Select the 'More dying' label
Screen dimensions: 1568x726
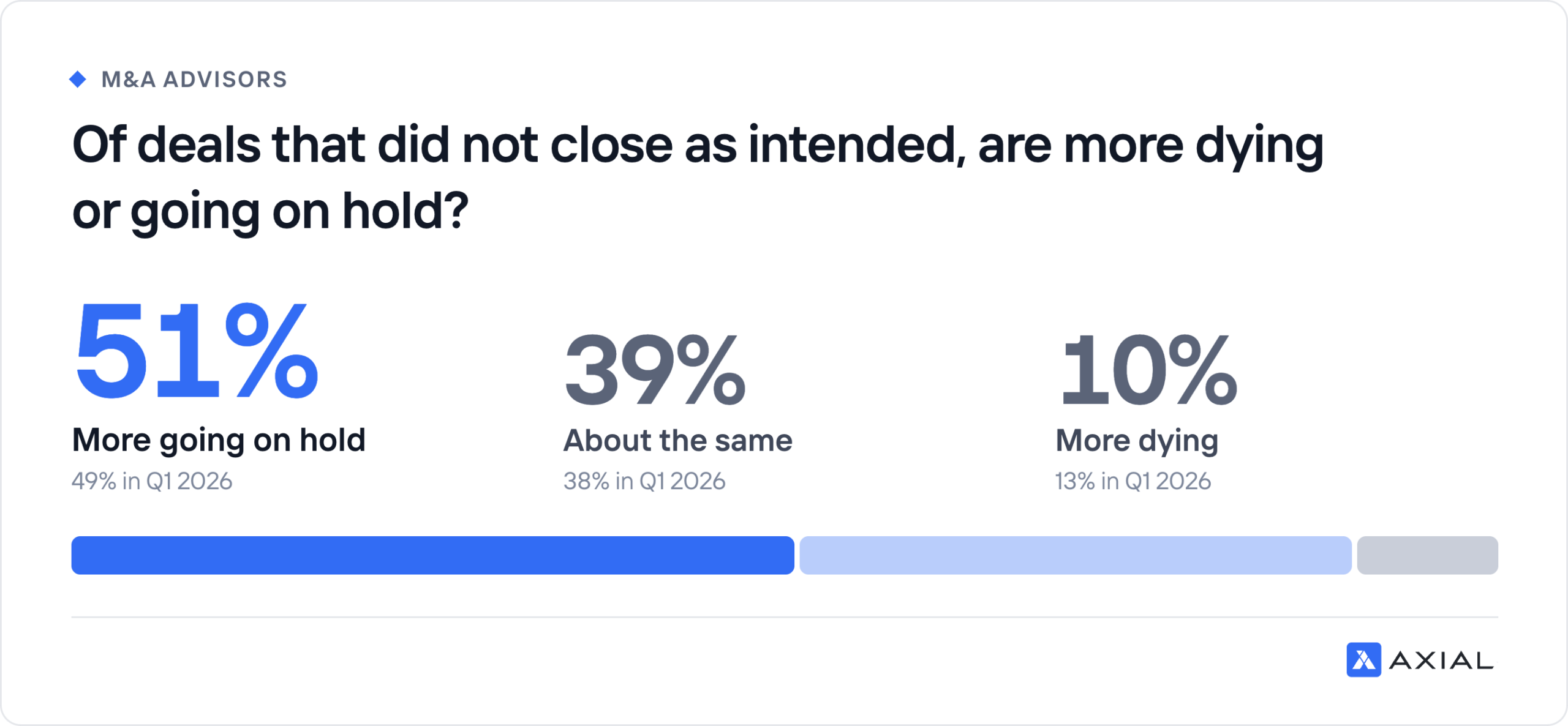[1137, 442]
